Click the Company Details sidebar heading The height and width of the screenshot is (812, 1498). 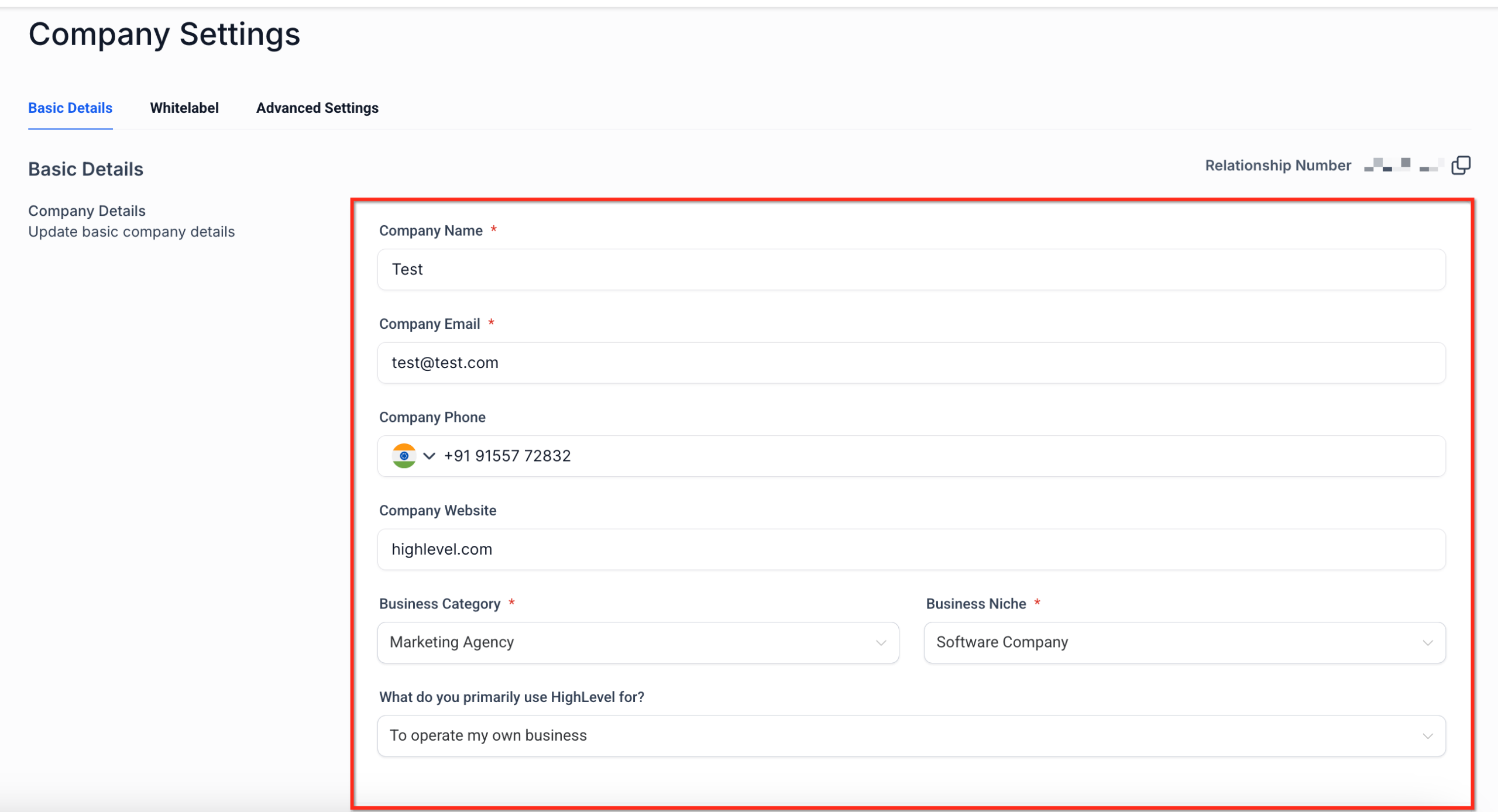coord(86,211)
